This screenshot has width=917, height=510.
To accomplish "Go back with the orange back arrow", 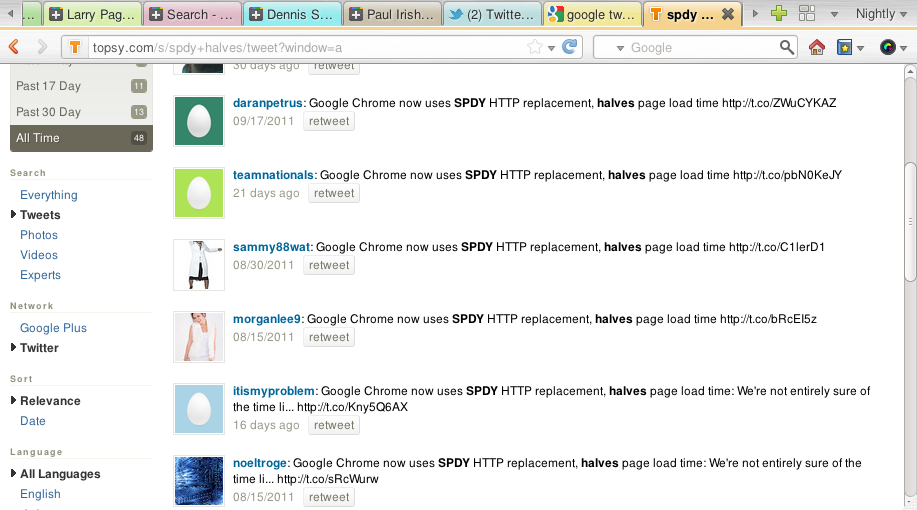I will [14, 47].
